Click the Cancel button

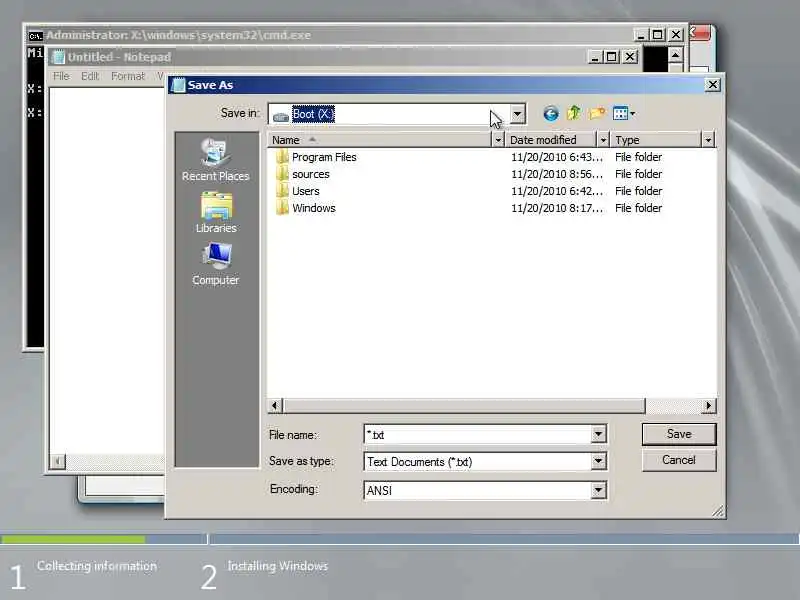click(679, 460)
